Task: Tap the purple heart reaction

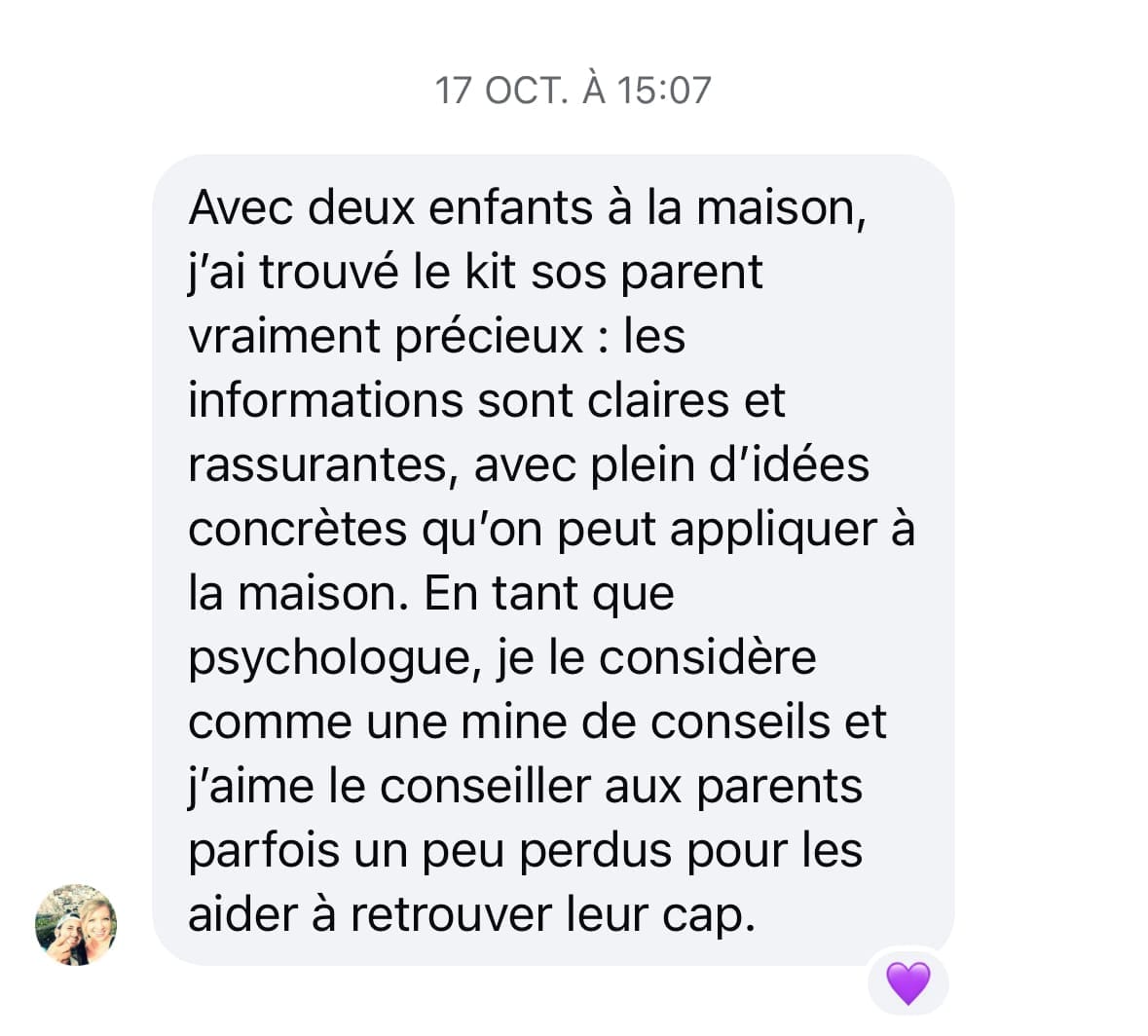Action: [907, 982]
